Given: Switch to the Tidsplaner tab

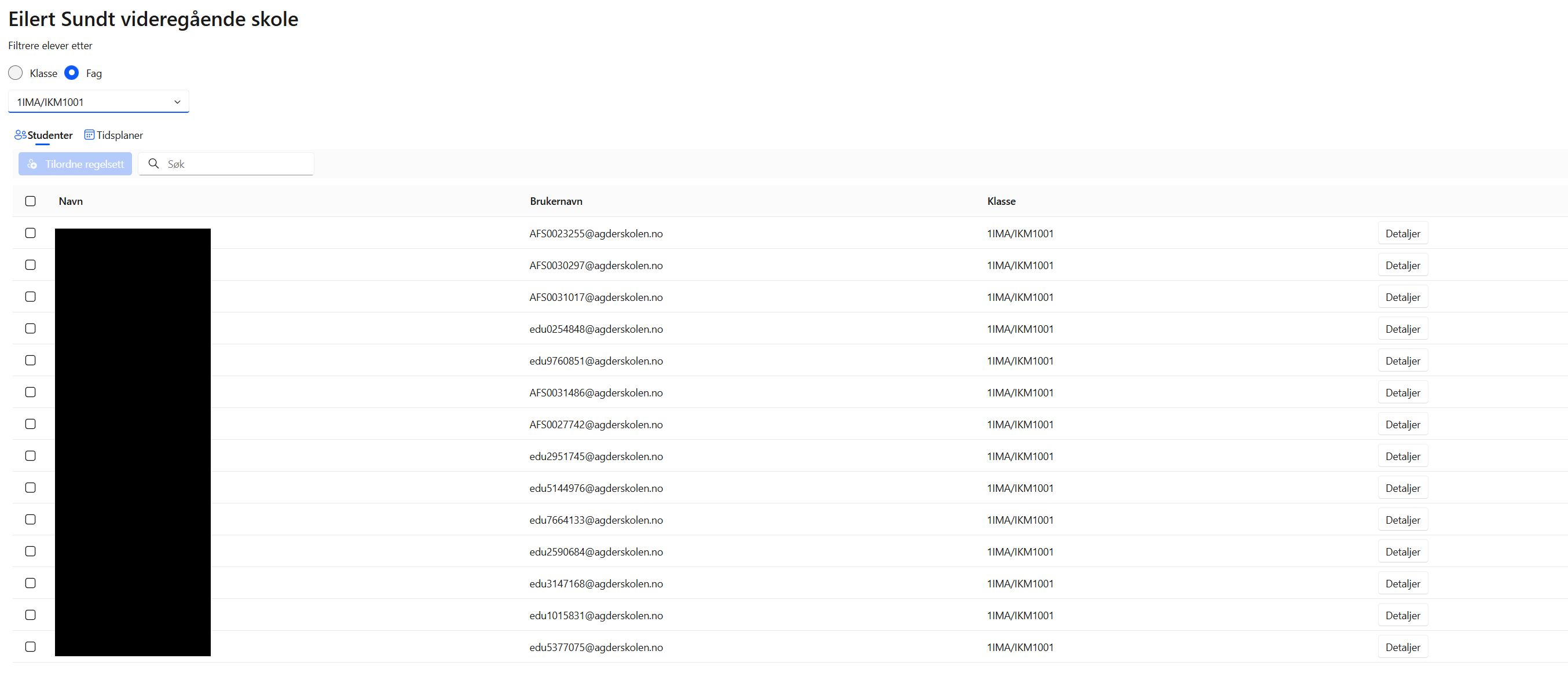Looking at the screenshot, I should coord(119,135).
